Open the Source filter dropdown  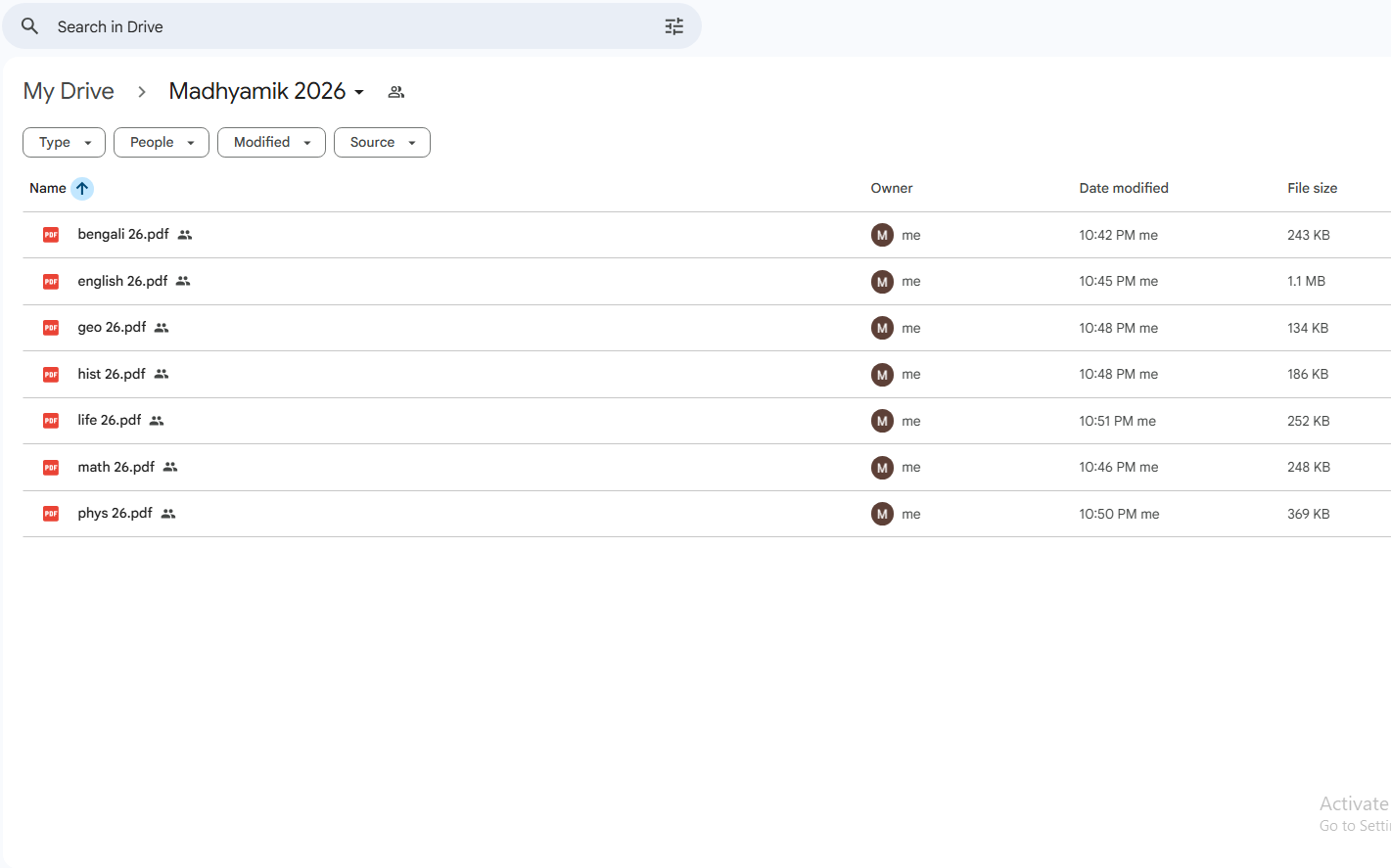[382, 143]
